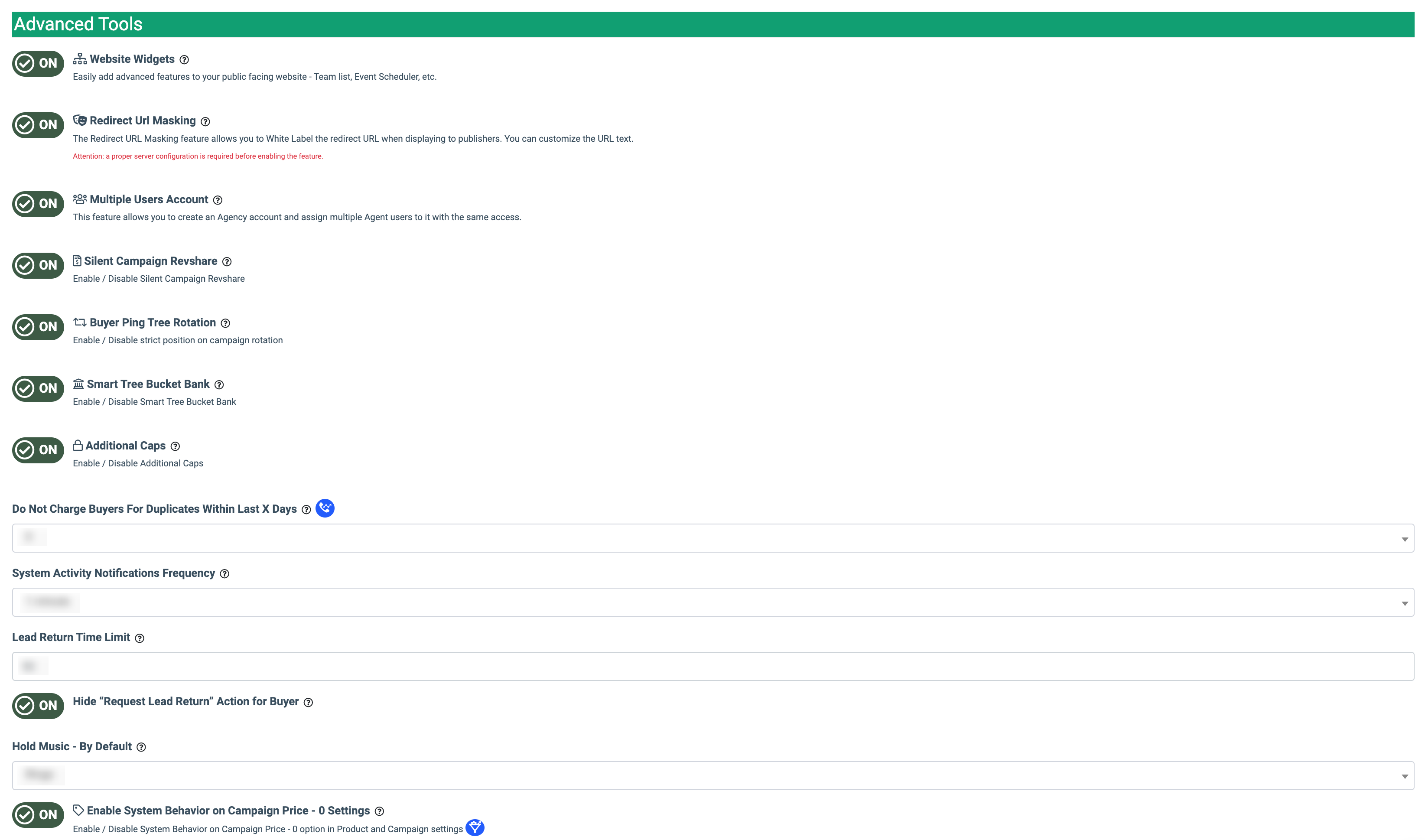Toggle Enable System Behavior on Campaign Price switch
Image resolution: width=1425 pixels, height=840 pixels.
point(38,815)
